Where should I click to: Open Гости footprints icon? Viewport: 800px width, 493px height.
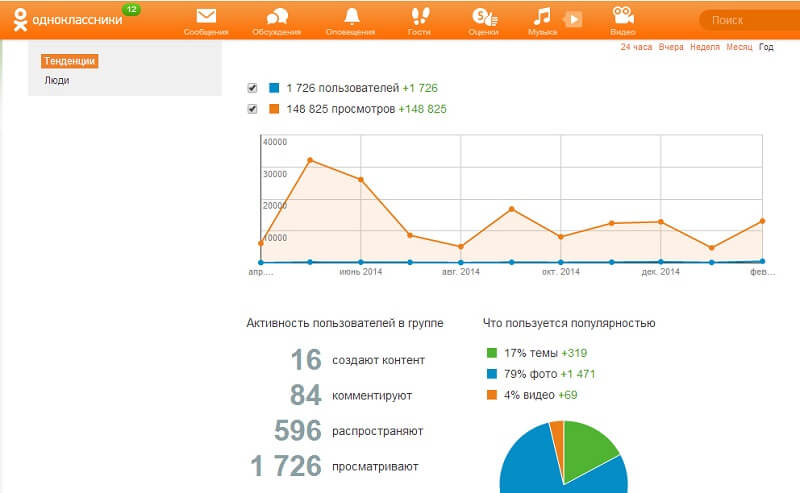pos(419,17)
